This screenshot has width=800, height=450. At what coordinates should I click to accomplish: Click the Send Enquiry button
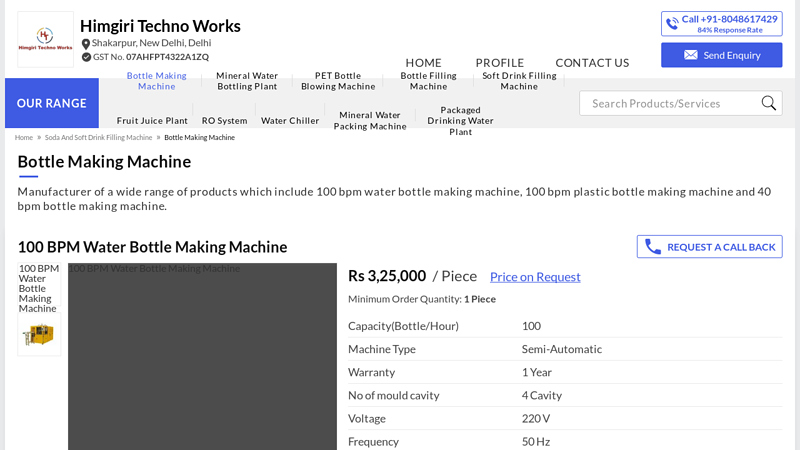pyautogui.click(x=721, y=55)
